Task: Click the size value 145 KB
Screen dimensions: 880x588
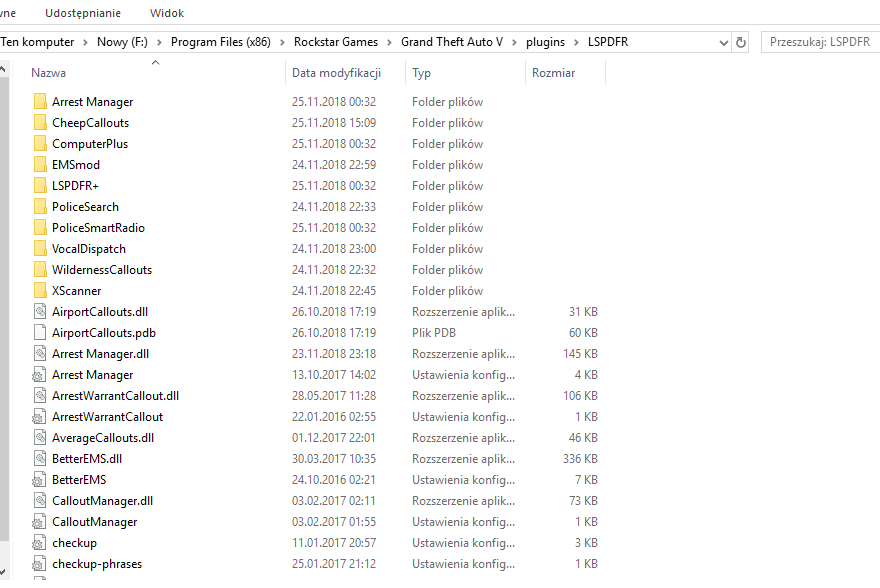Action: pyautogui.click(x=580, y=354)
